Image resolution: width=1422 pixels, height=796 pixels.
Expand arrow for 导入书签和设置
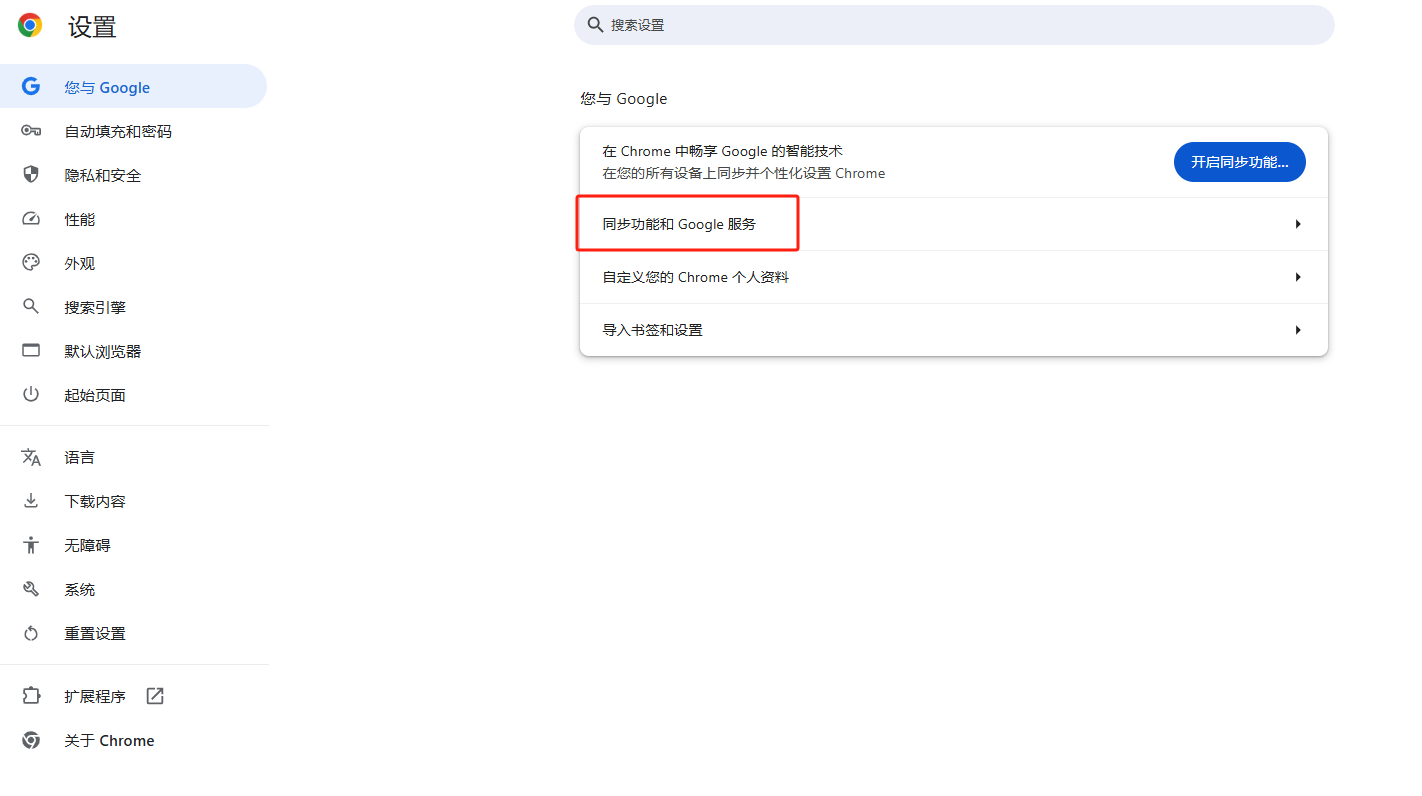(x=1298, y=330)
